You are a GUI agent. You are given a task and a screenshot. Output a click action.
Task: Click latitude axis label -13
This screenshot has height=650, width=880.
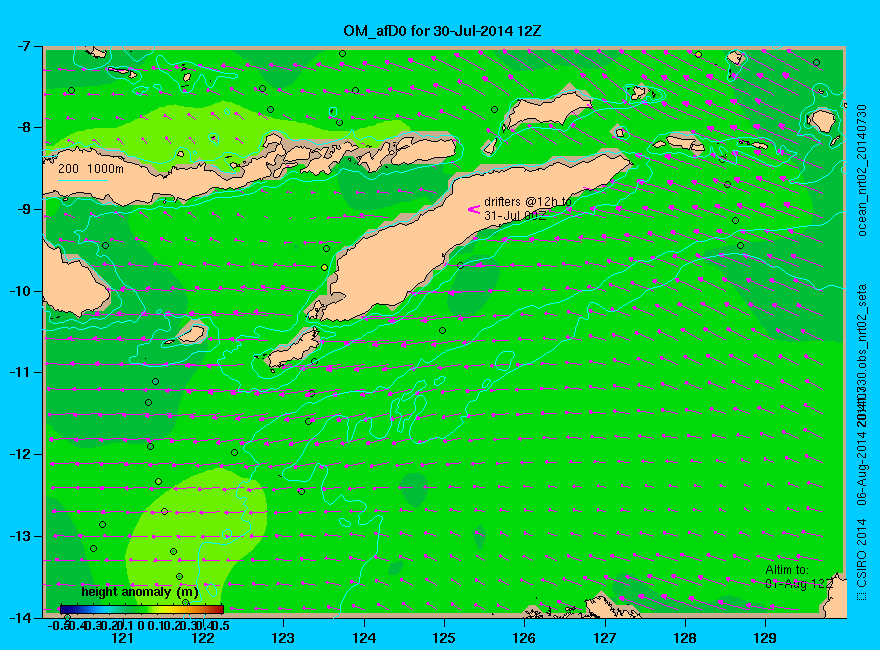[x=20, y=536]
